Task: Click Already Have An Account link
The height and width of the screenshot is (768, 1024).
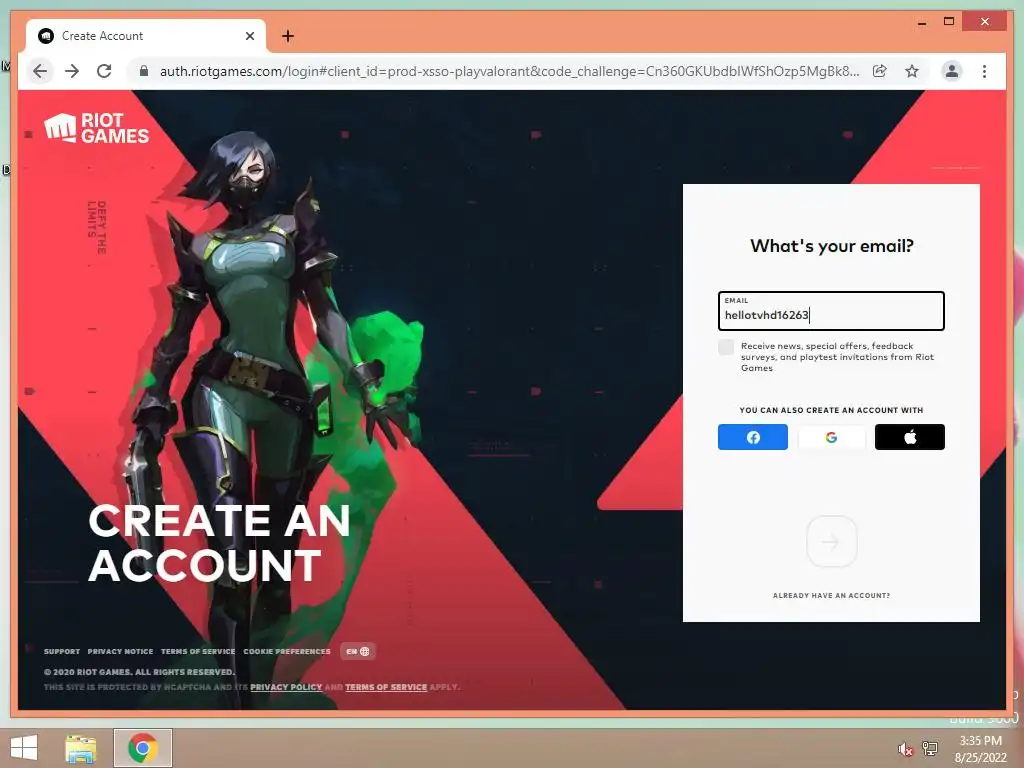Action: 831,596
